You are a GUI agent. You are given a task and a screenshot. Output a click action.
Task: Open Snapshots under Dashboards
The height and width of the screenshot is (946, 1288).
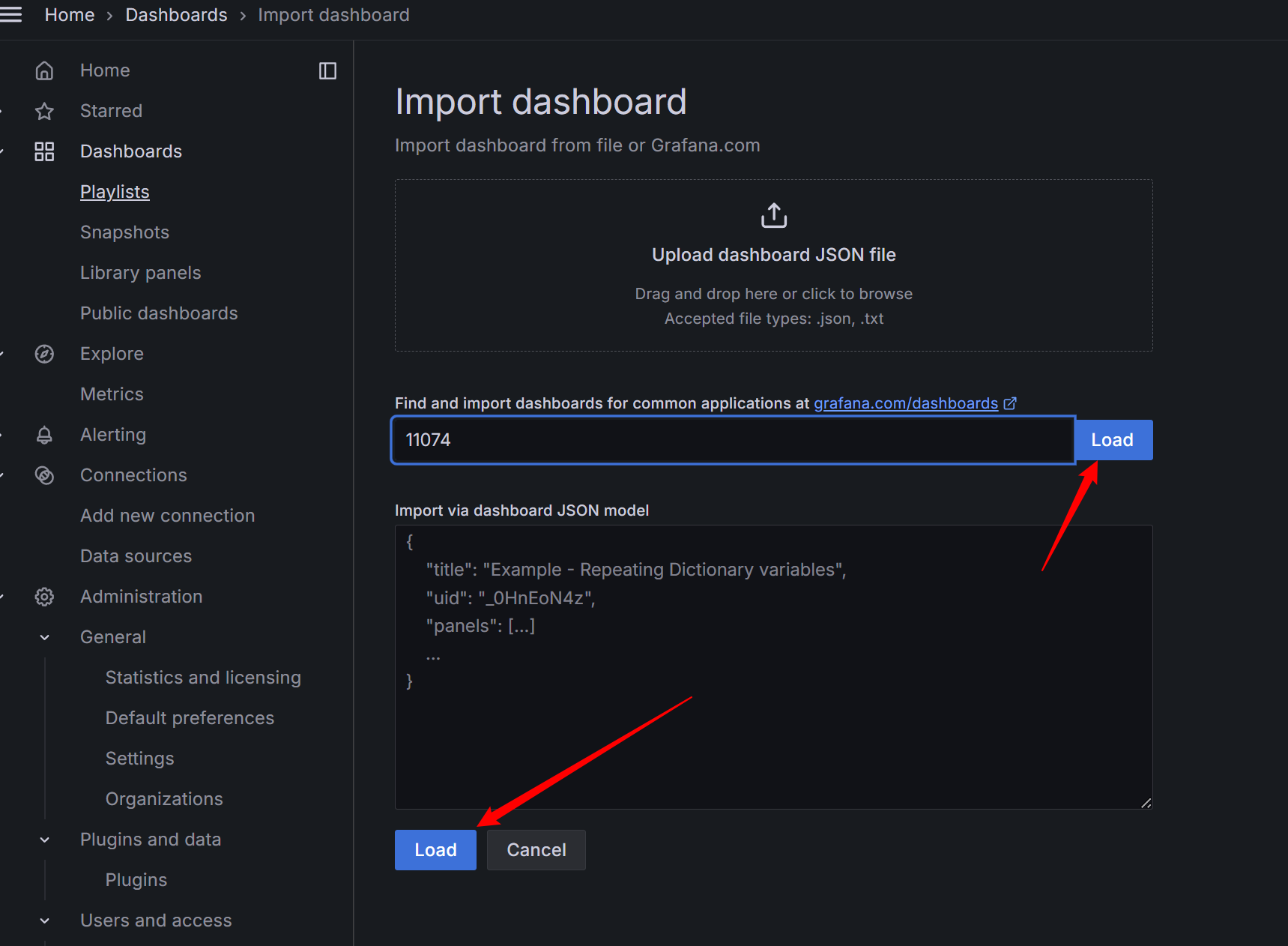(x=124, y=232)
